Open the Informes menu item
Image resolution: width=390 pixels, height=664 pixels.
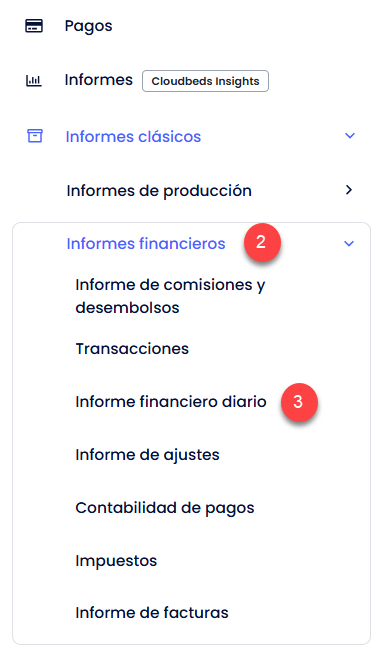[x=99, y=80]
